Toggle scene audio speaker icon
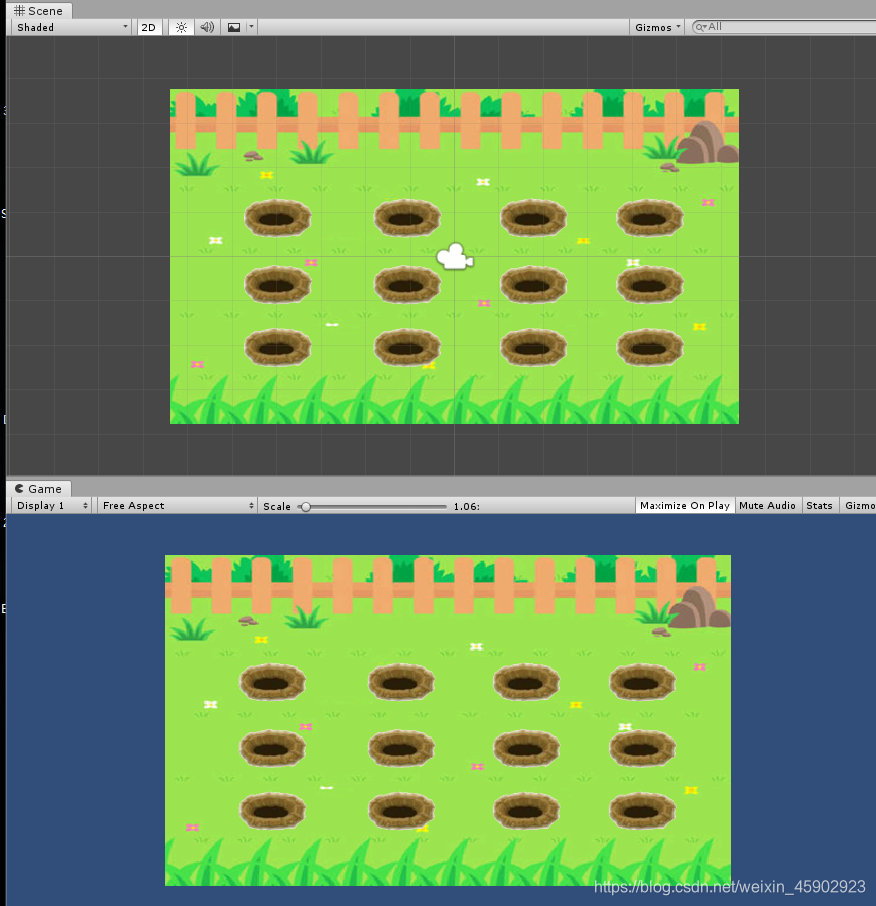 click(207, 27)
